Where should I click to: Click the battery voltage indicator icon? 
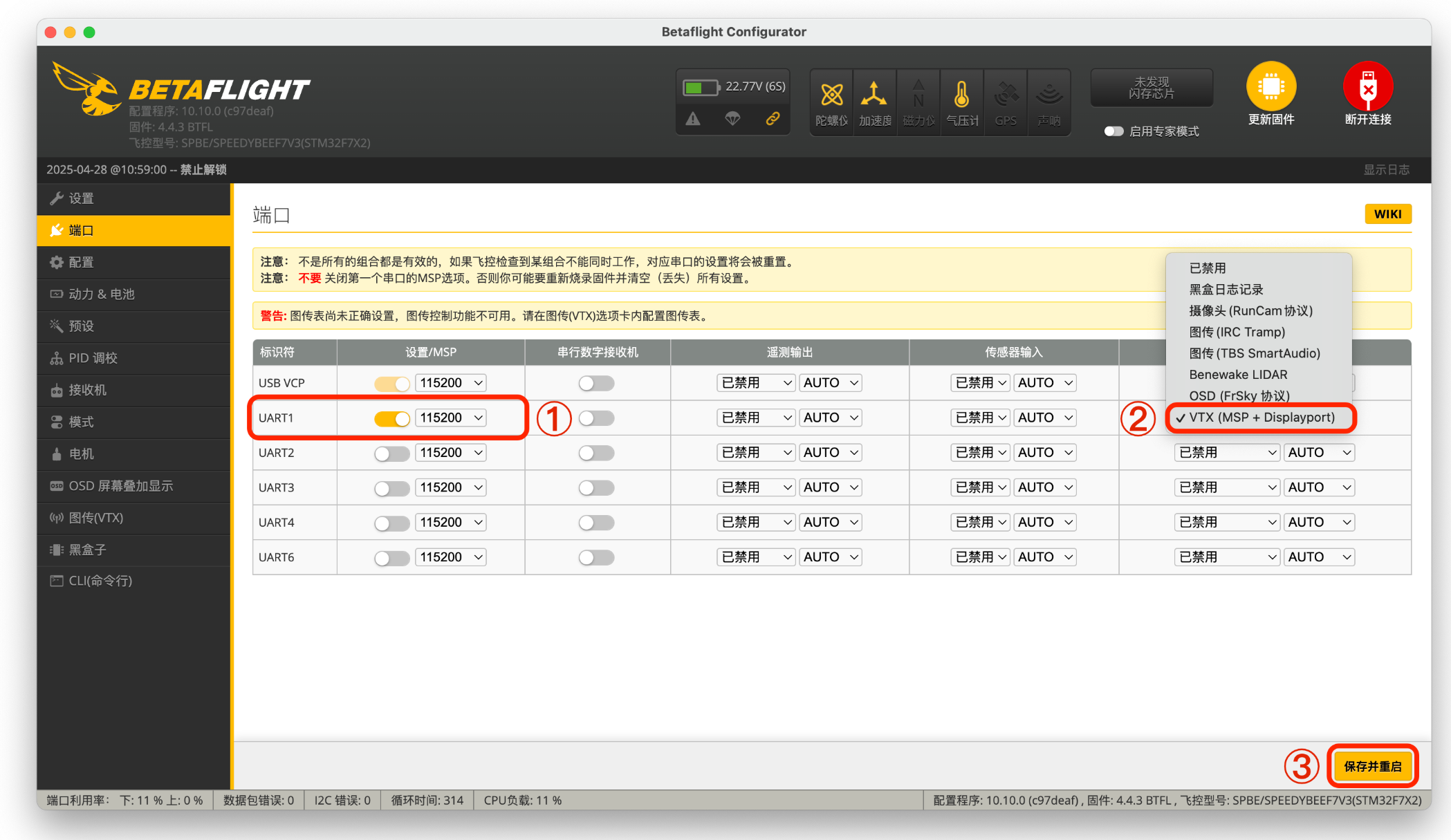[x=700, y=87]
